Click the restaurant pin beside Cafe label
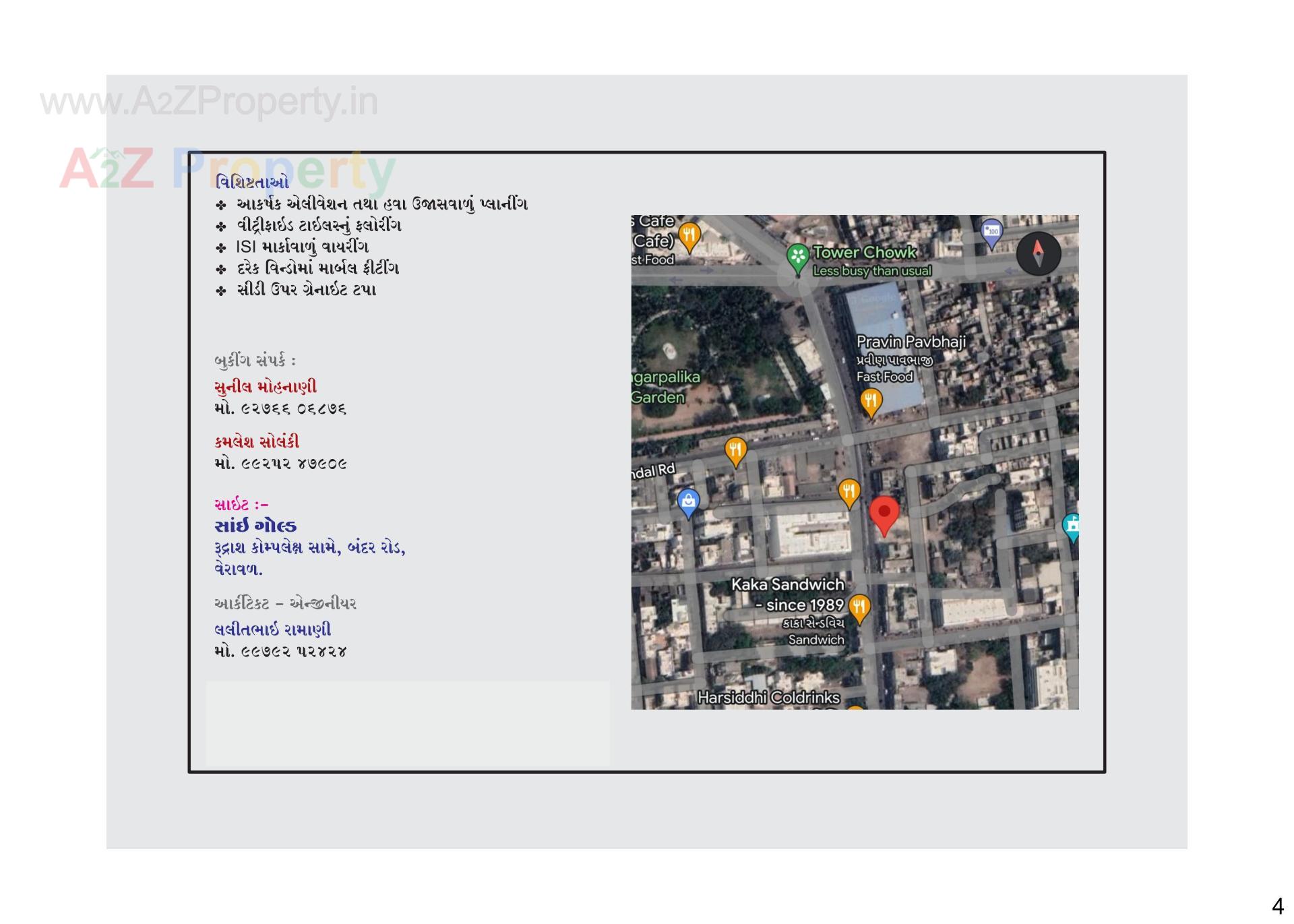 (x=689, y=236)
